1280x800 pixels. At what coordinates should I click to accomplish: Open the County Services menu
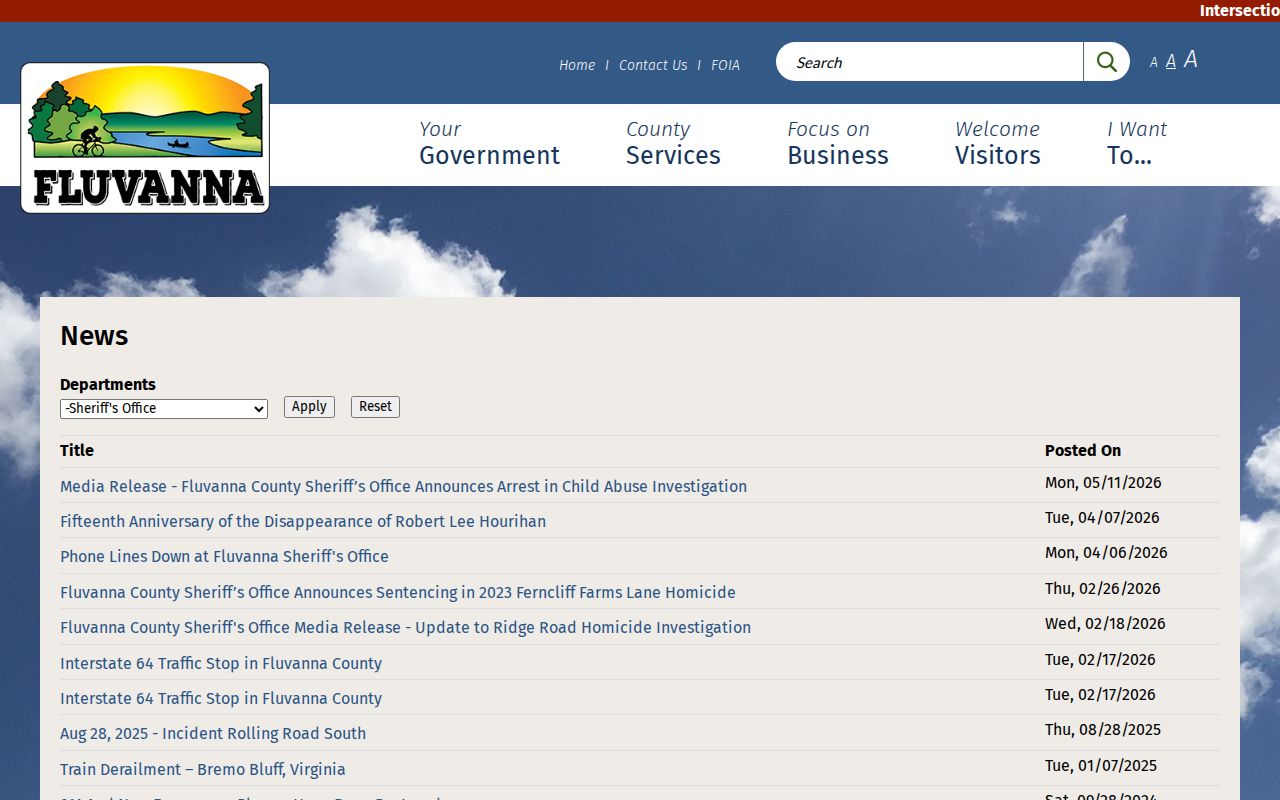673,143
